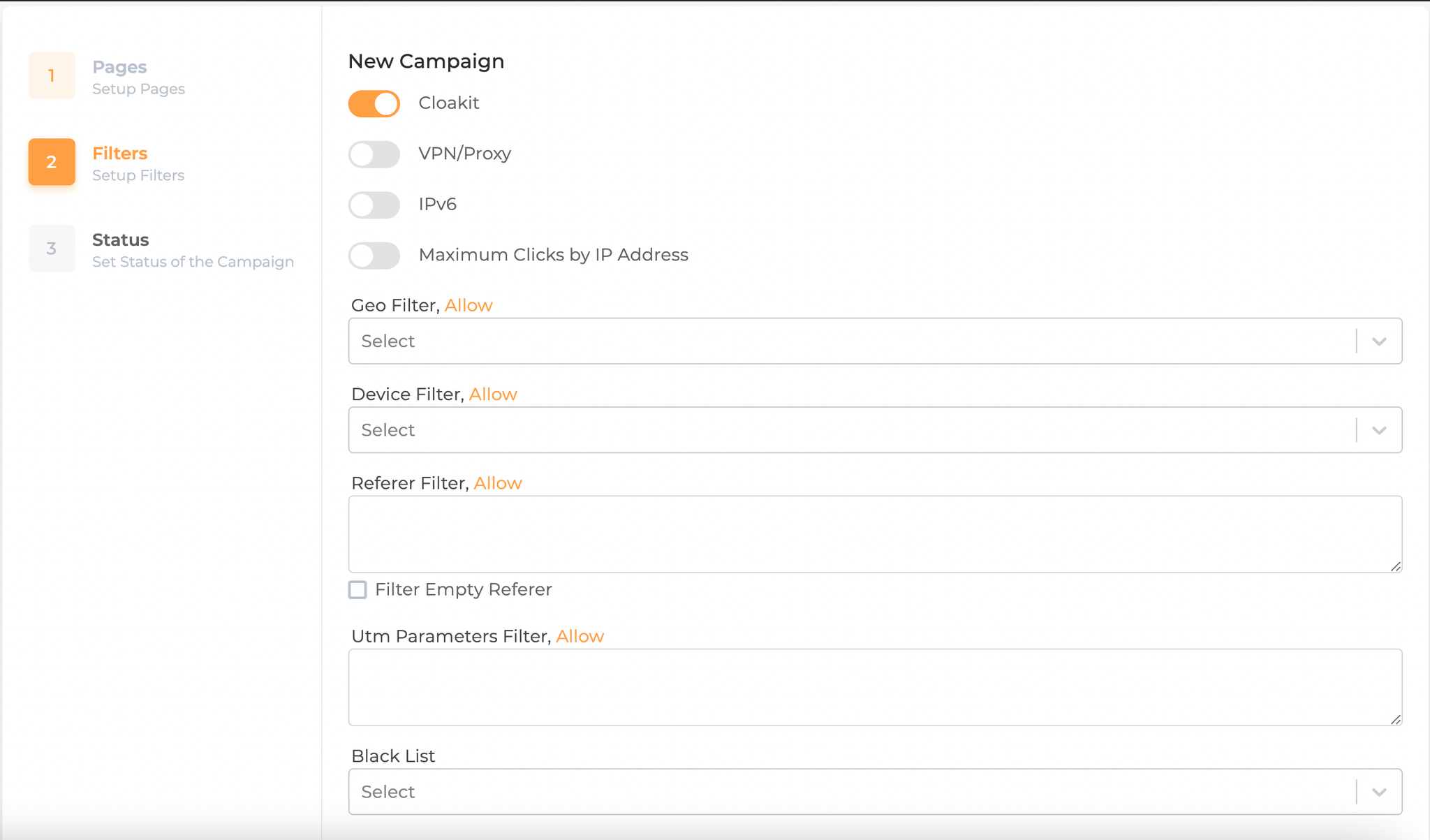Switch Geo Filter Allow mode link

[x=469, y=305]
